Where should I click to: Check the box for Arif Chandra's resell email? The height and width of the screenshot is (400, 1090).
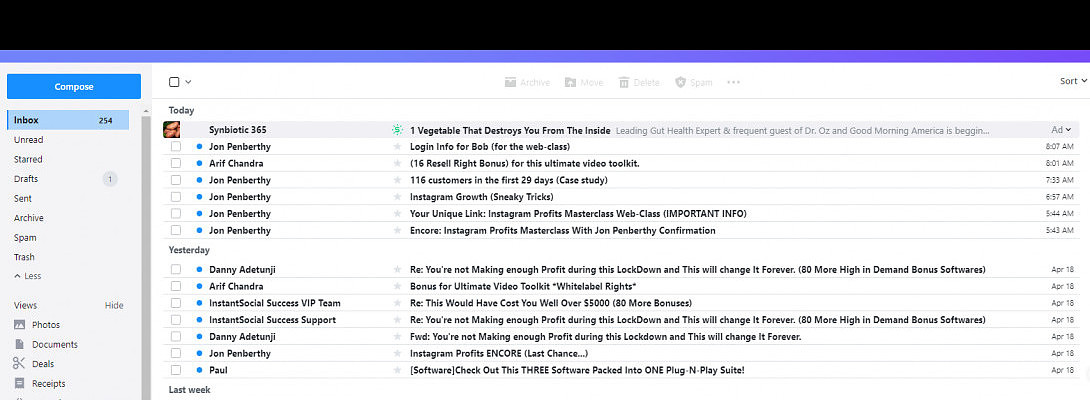coord(176,163)
